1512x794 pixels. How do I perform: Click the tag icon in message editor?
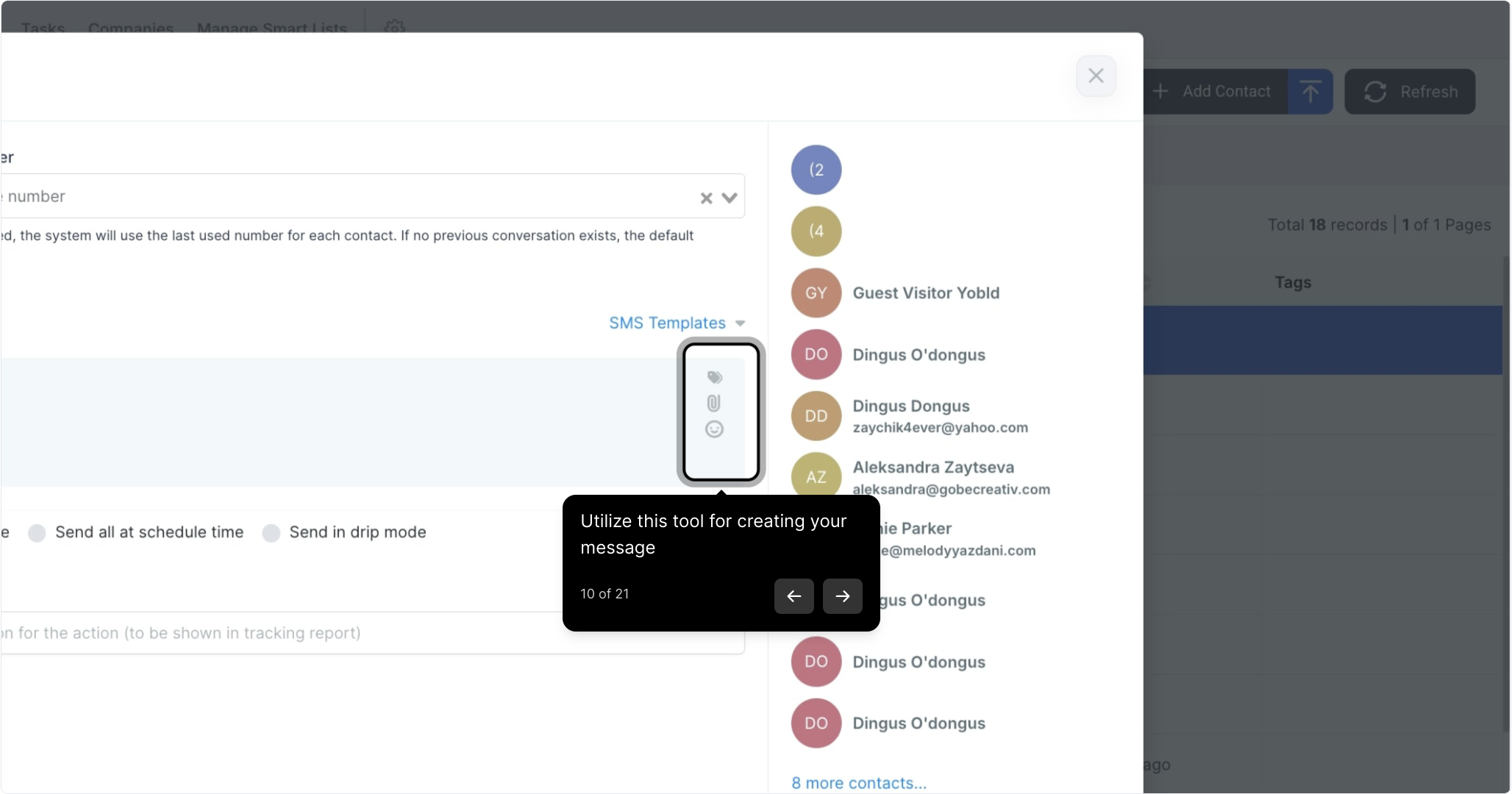point(714,377)
